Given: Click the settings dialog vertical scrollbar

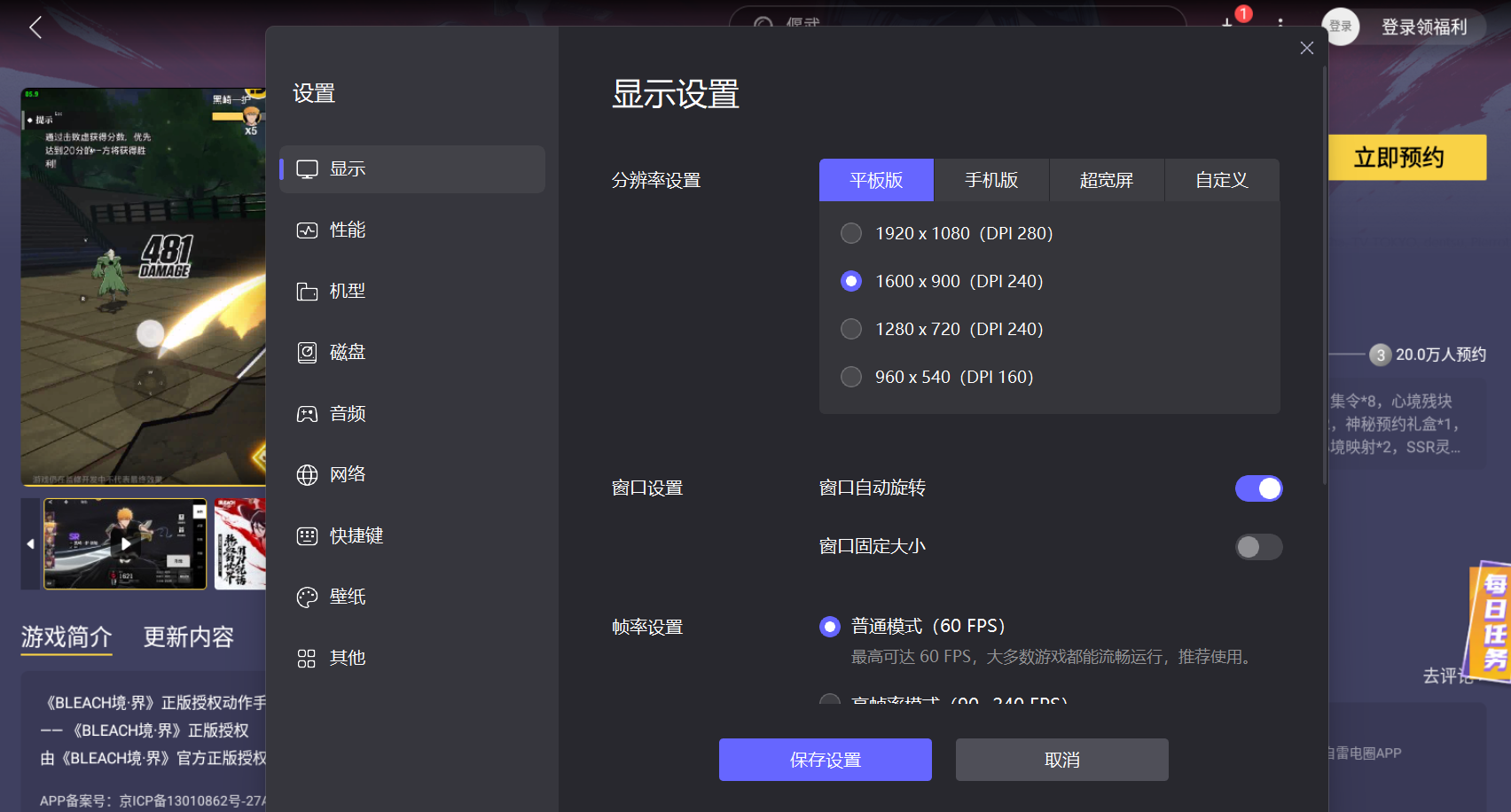Looking at the screenshot, I should coord(1325,275).
